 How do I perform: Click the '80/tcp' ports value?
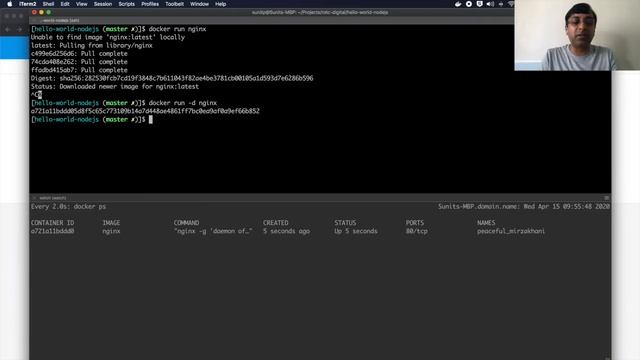(x=417, y=231)
